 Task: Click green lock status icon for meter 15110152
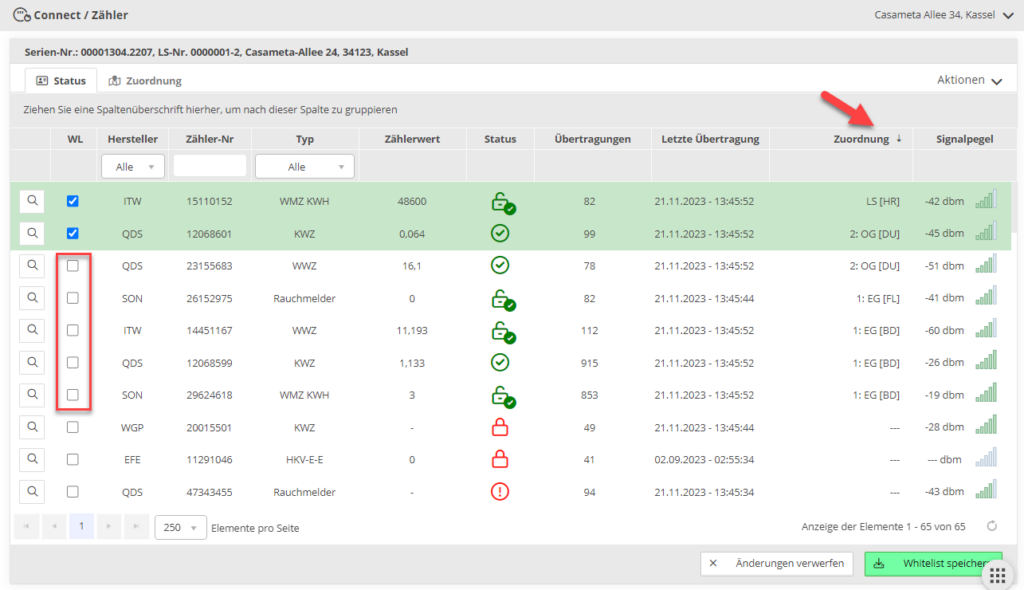501,202
